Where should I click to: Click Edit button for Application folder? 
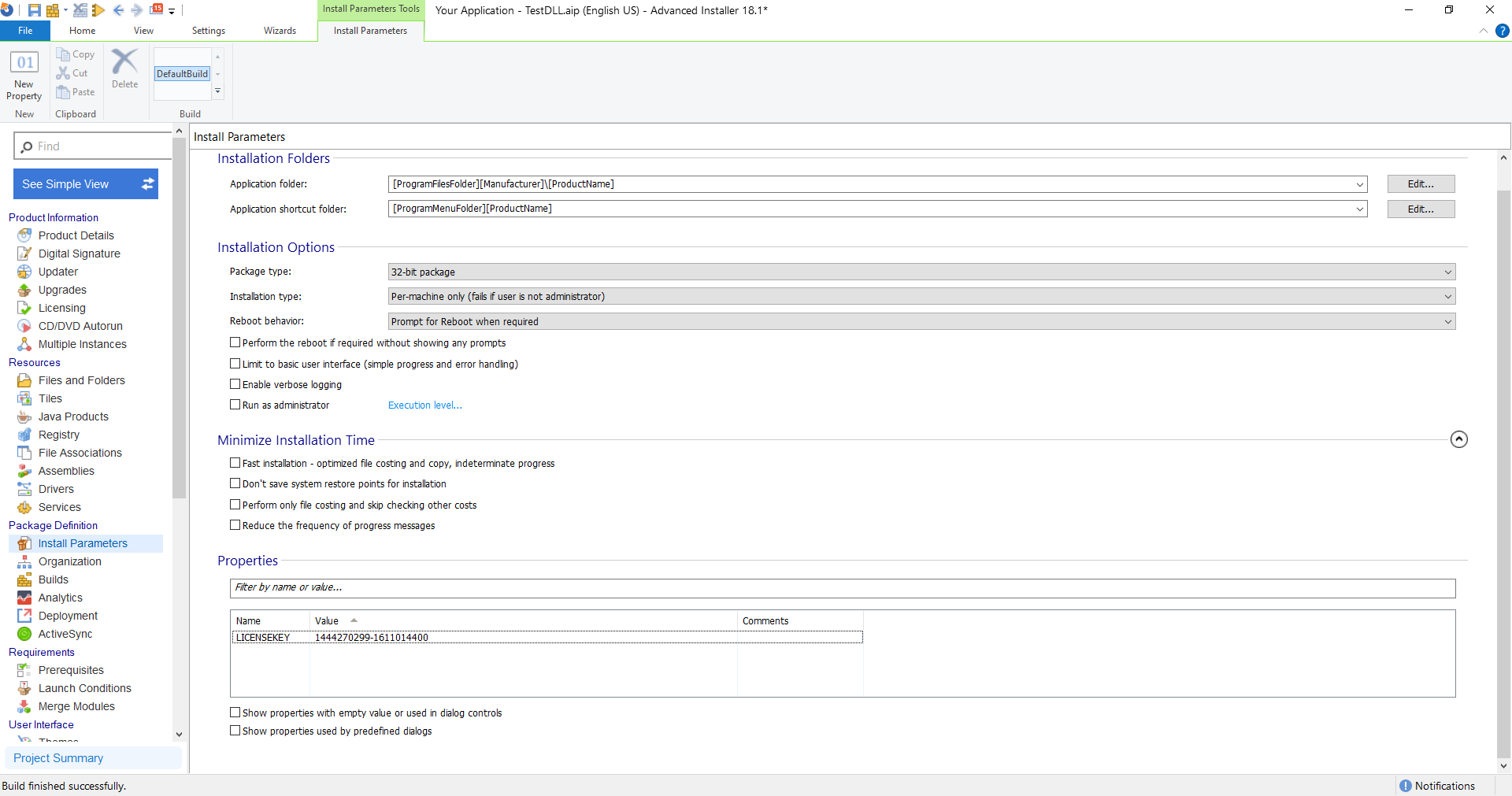click(1420, 184)
